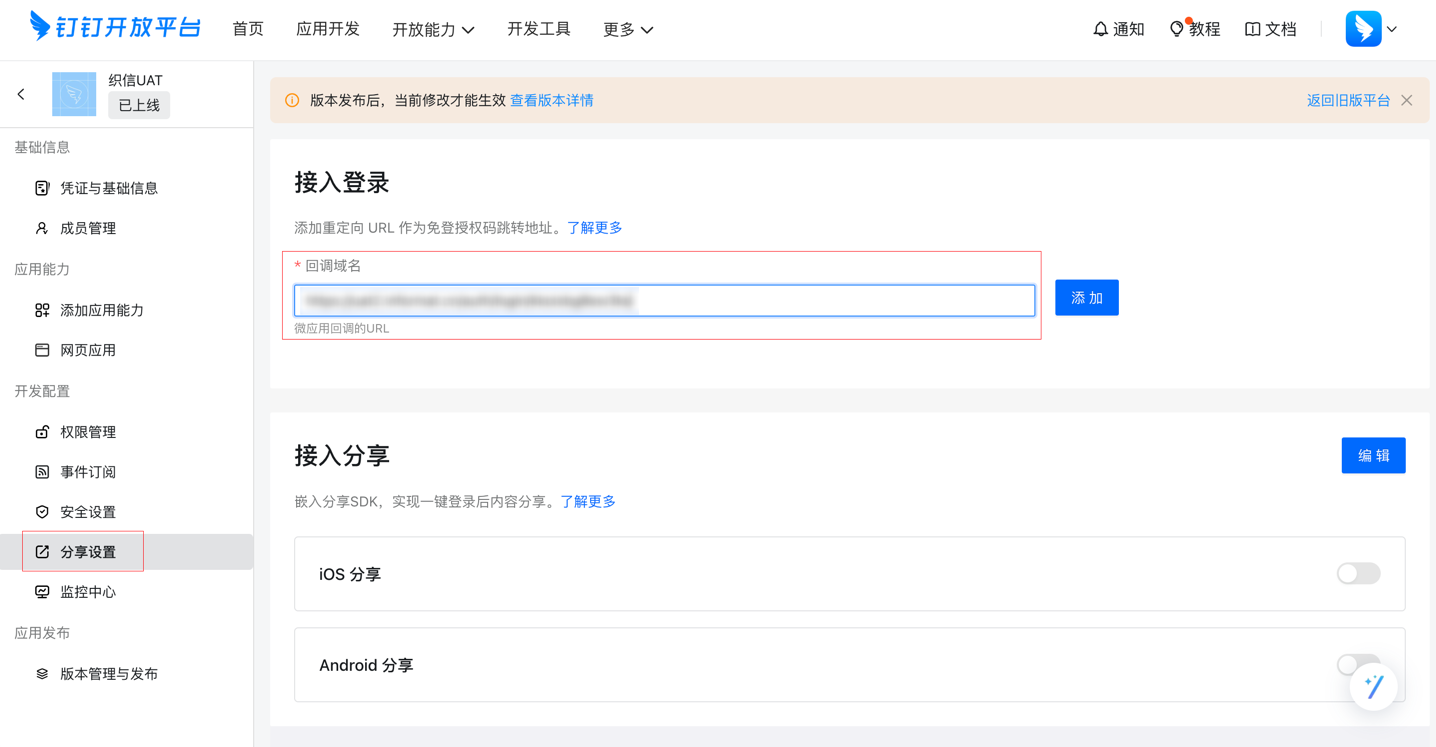Expand the 更多 menu in top navigation
The height and width of the screenshot is (747, 1436).
[628, 30]
